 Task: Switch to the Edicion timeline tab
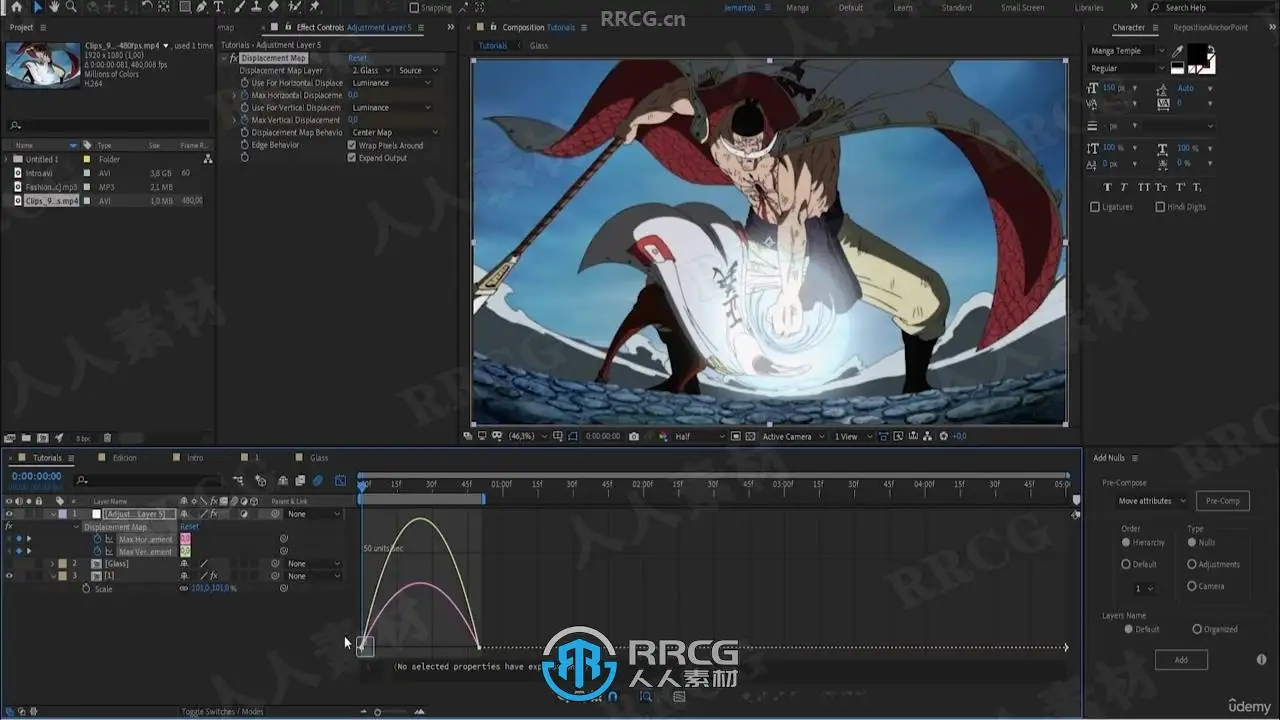pos(125,458)
